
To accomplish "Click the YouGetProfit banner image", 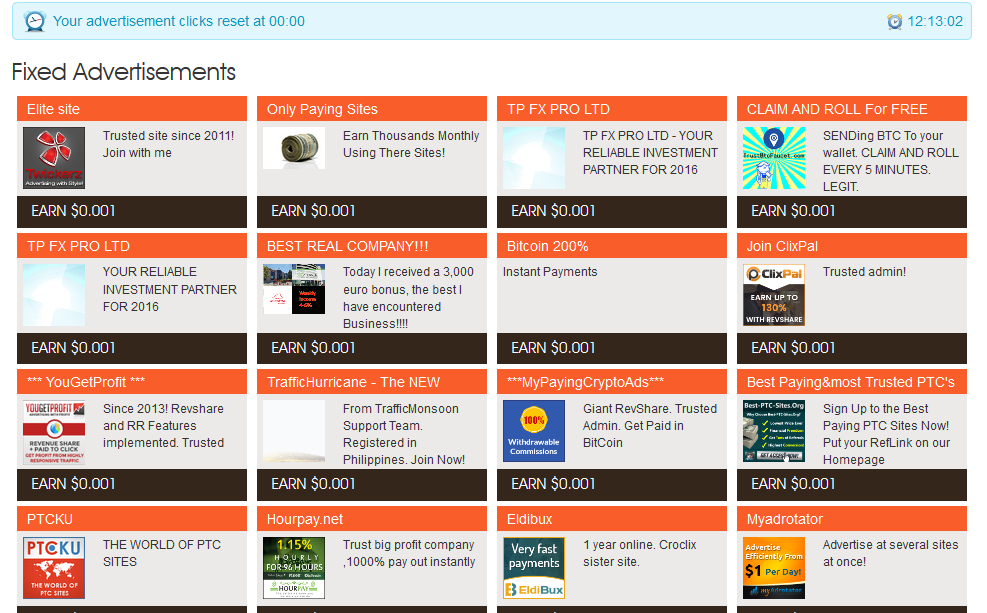I will click(x=54, y=432).
